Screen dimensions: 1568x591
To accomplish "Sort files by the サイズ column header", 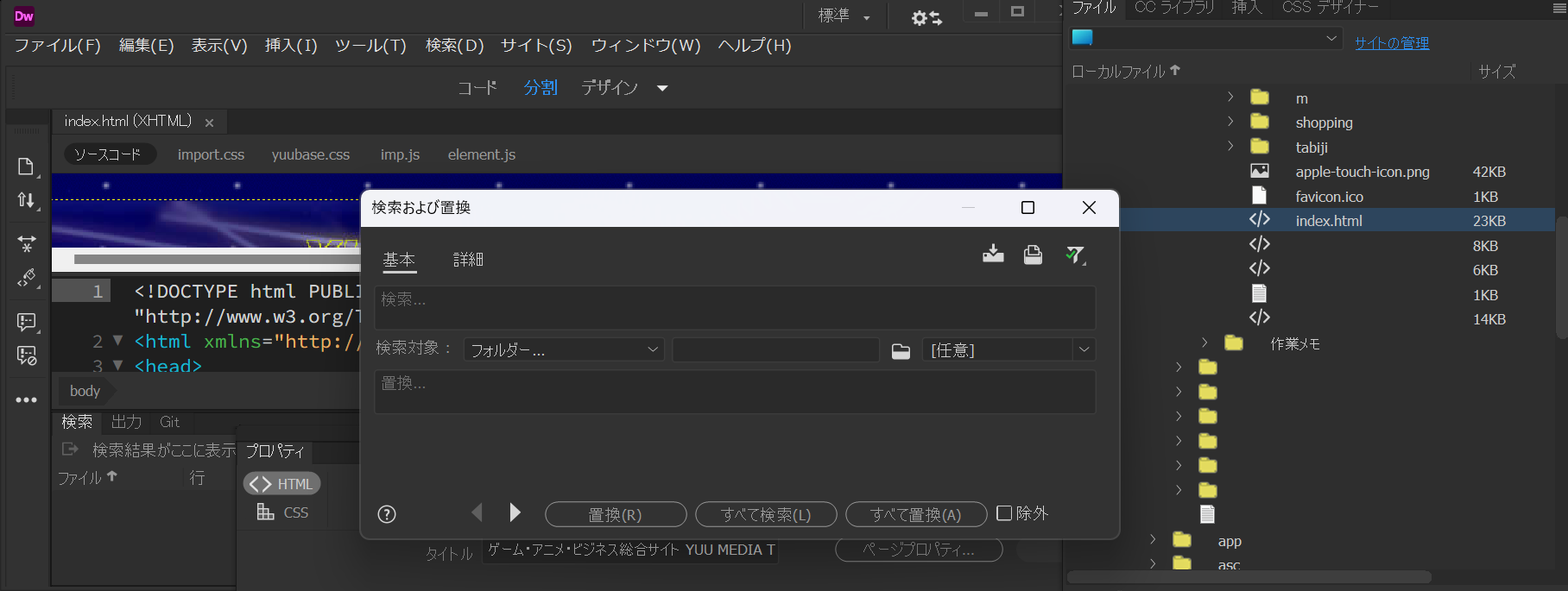I will 1496,72.
